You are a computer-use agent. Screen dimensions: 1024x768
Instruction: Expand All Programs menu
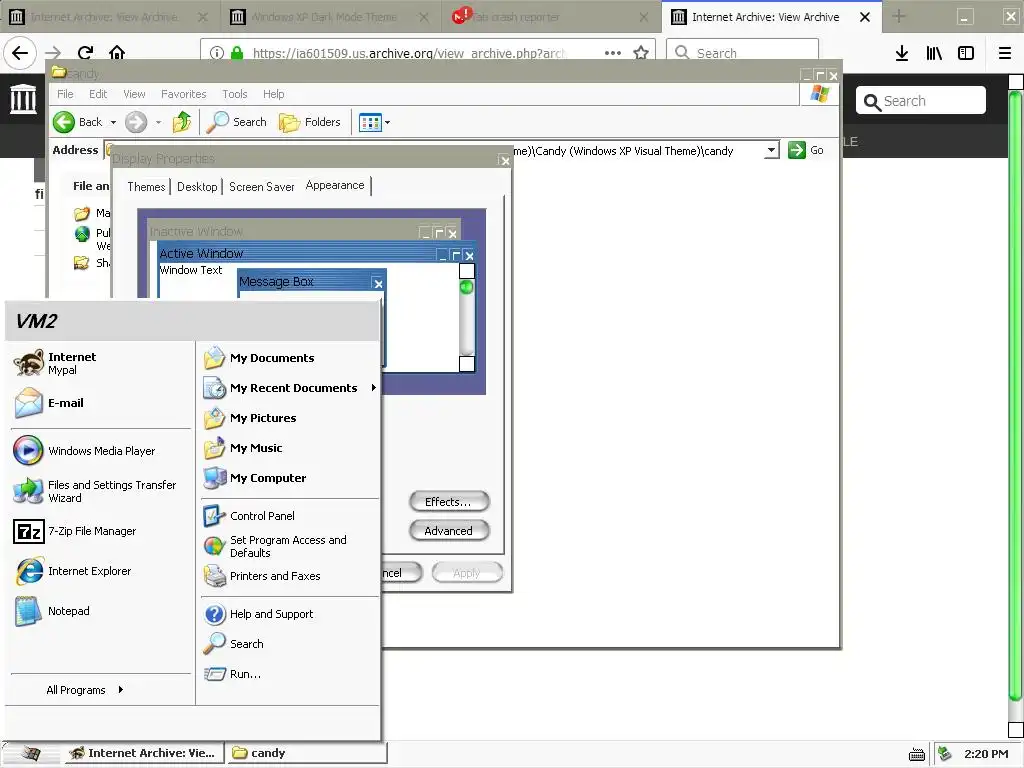(x=85, y=690)
